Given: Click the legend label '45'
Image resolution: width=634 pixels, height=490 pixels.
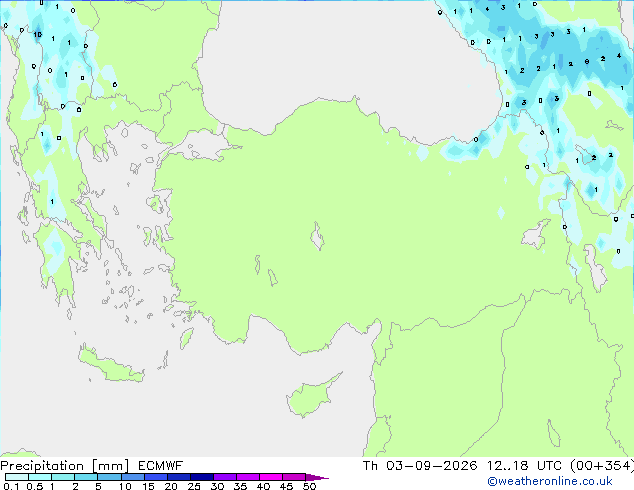Looking at the screenshot, I should click(286, 486).
